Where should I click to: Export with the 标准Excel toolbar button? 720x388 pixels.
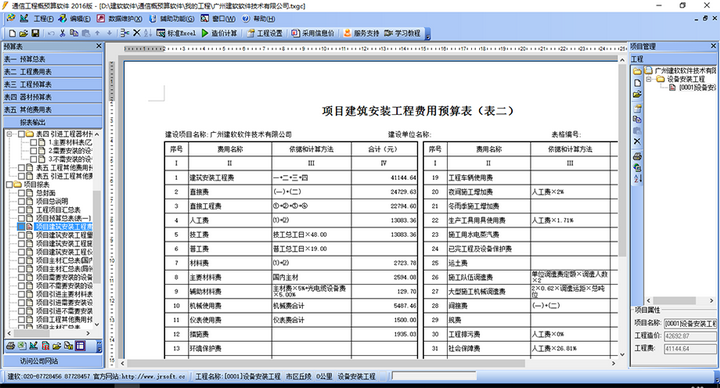click(x=176, y=33)
